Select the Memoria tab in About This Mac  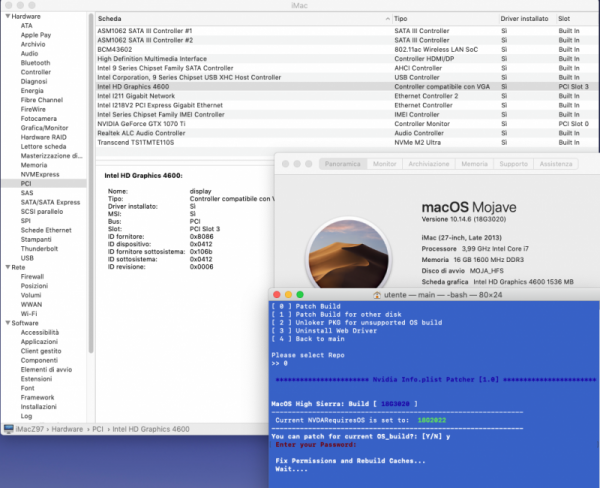pyautogui.click(x=474, y=163)
